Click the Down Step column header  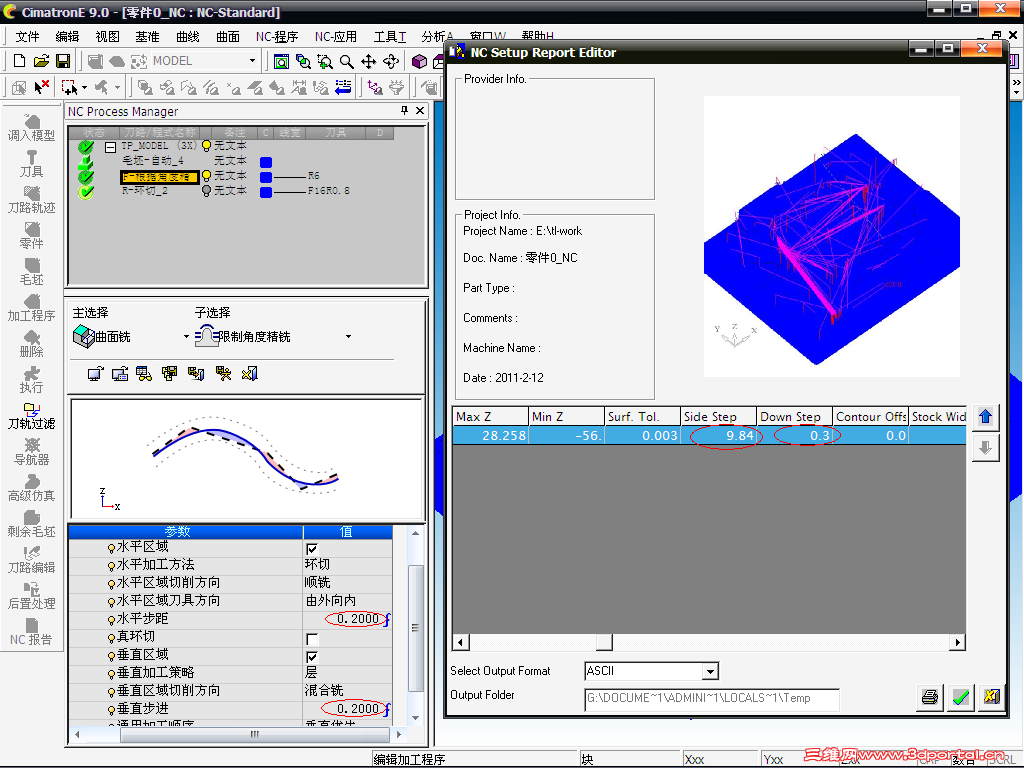click(x=794, y=417)
